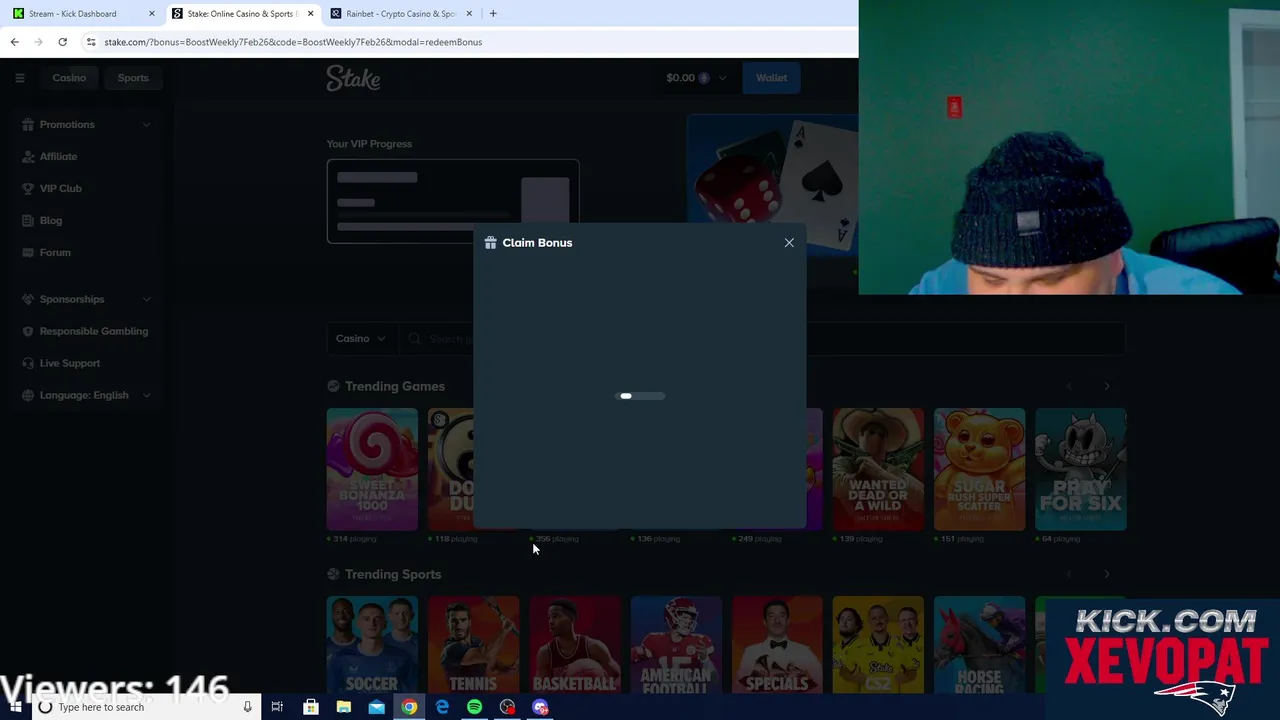Open Microsoft Store from taskbar
1280x720 pixels.
tap(311, 707)
